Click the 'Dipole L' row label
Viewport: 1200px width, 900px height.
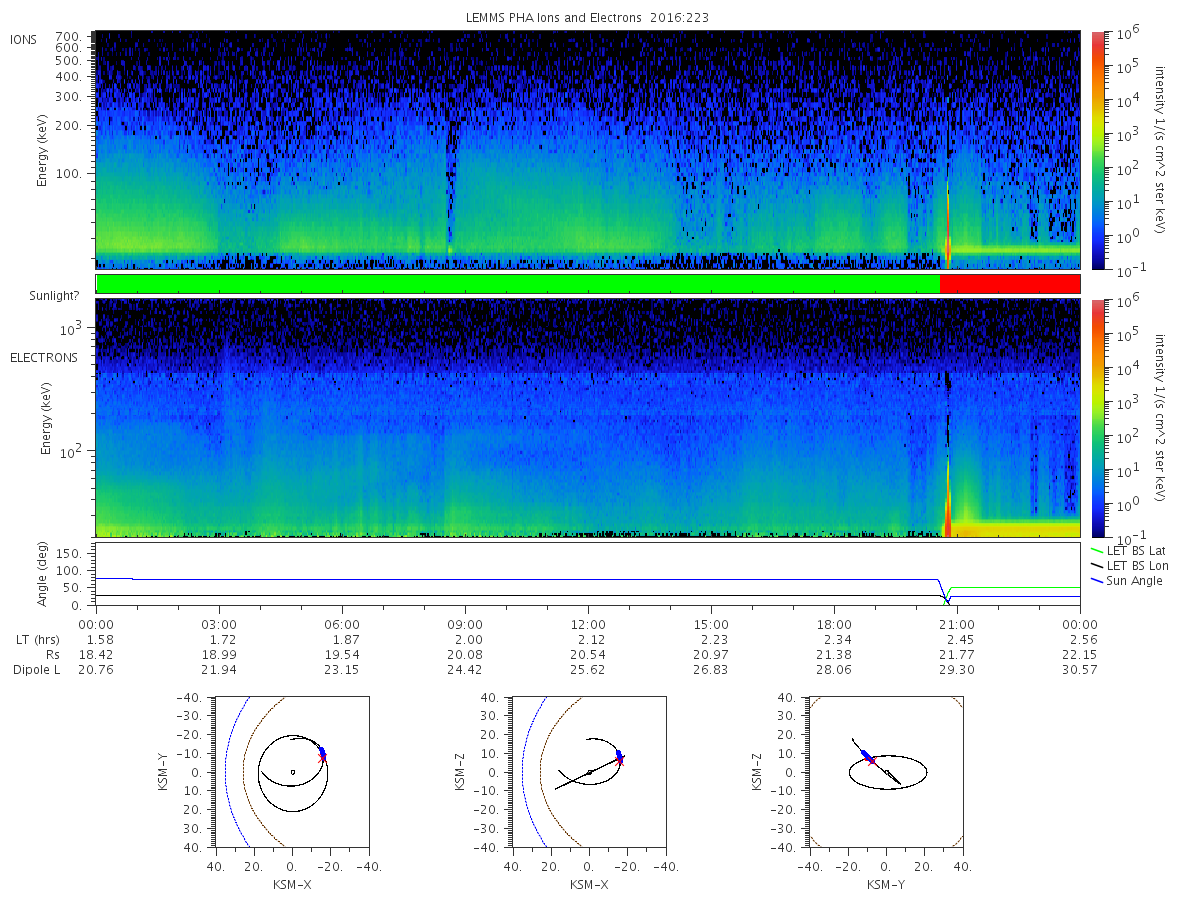36,669
